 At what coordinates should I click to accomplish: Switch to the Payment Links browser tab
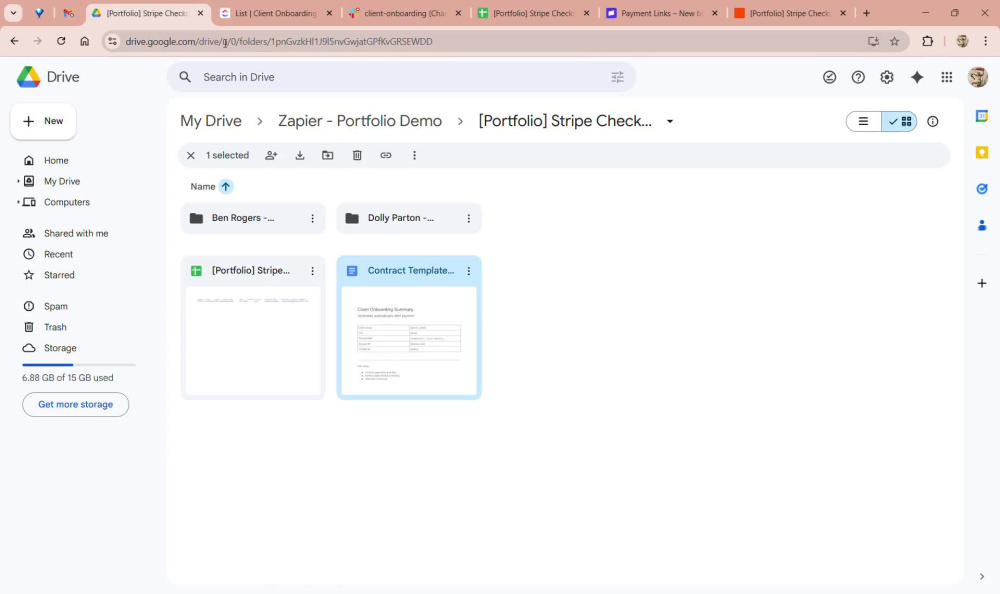[x=661, y=13]
